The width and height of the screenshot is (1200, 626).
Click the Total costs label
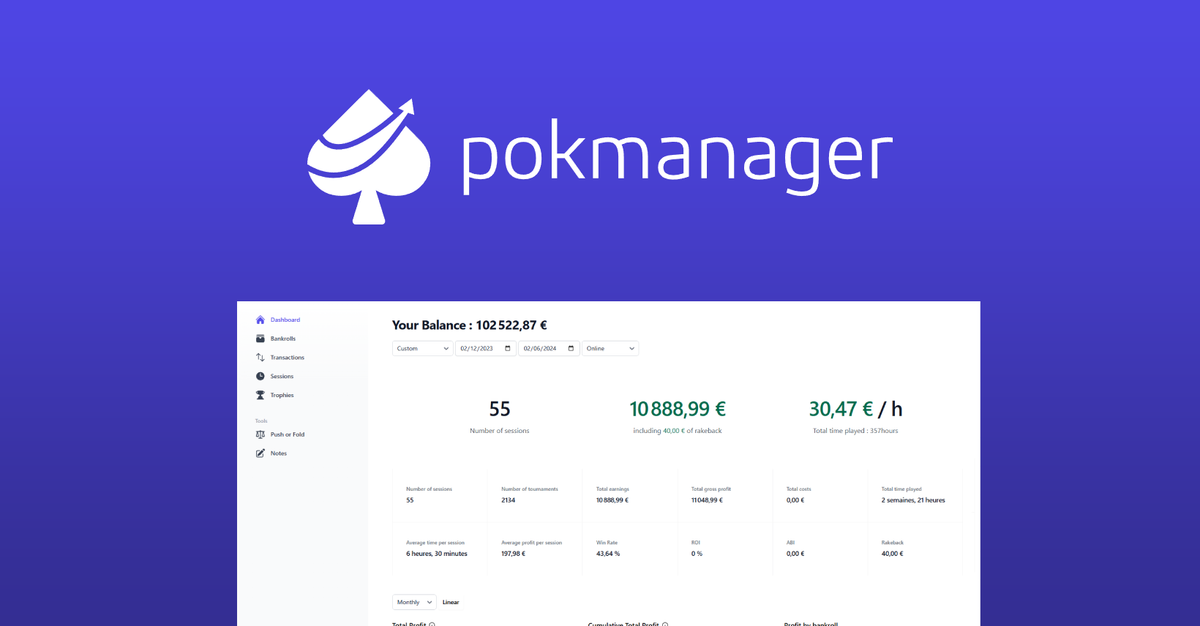click(x=799, y=489)
